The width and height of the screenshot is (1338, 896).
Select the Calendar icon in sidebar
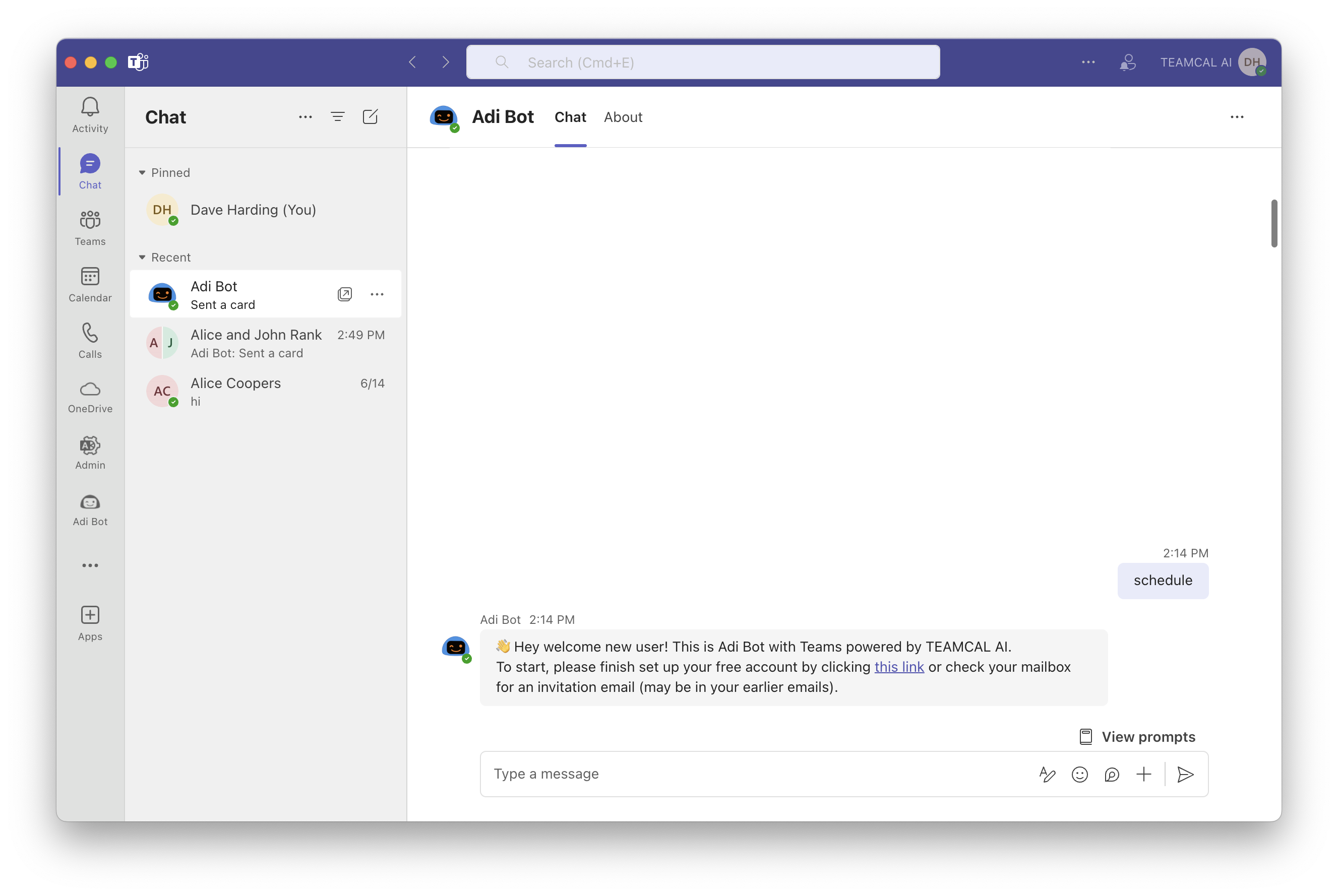(x=91, y=283)
